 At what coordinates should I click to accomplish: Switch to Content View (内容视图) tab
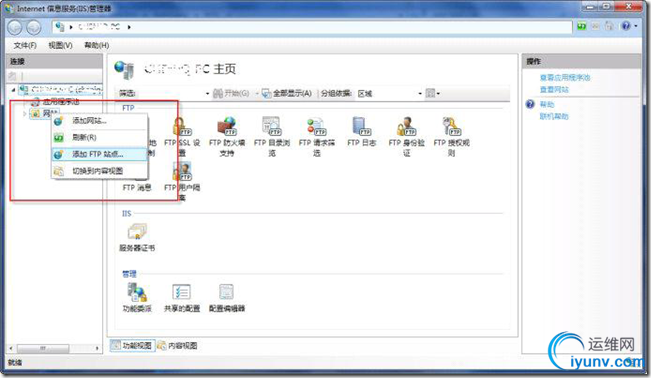178,345
